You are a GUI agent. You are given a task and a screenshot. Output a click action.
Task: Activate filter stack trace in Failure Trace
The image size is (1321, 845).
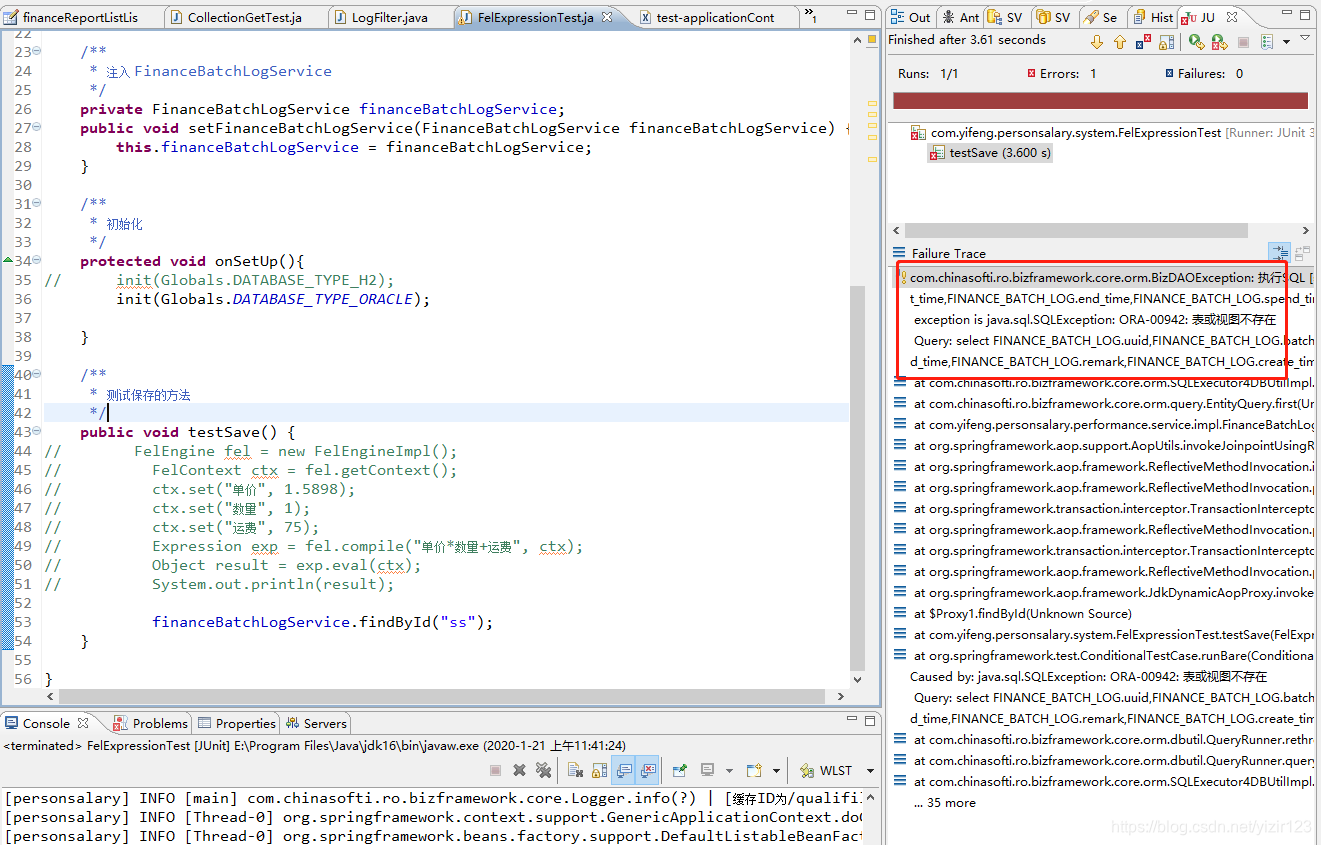pos(1280,253)
